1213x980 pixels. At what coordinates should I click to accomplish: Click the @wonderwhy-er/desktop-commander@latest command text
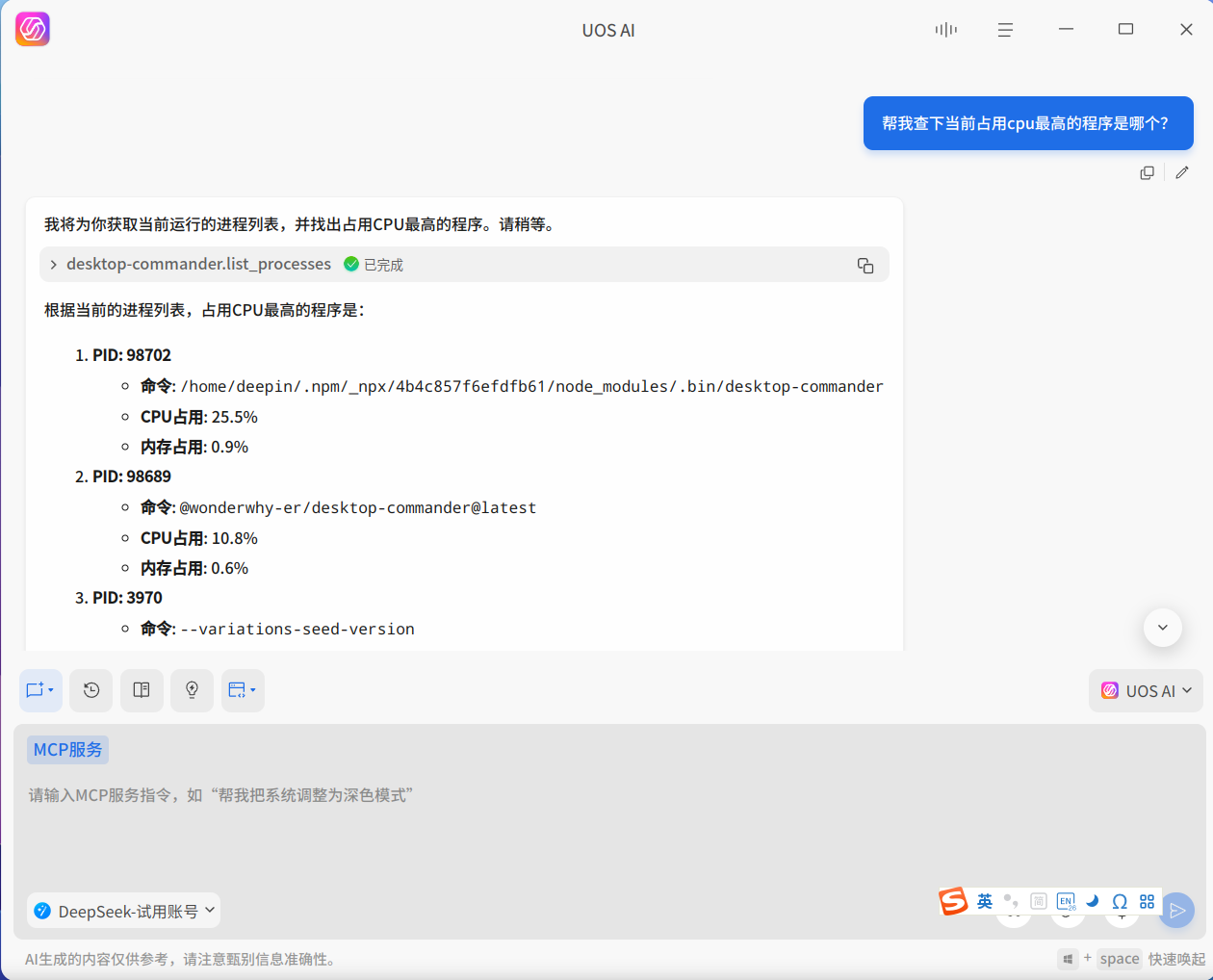[358, 507]
